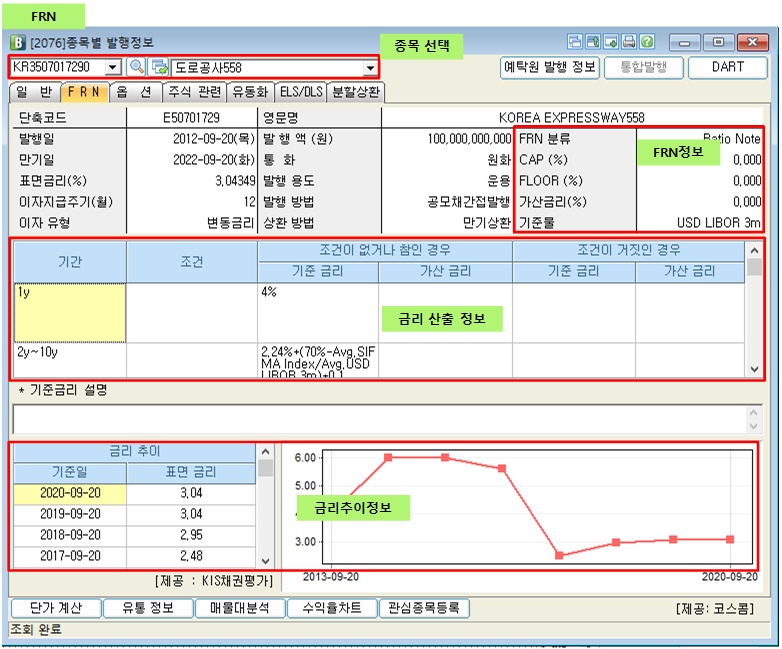Image resolution: width=782 pixels, height=649 pixels.
Task: Open the KR3507017290 code dropdown arrow
Action: point(113,67)
